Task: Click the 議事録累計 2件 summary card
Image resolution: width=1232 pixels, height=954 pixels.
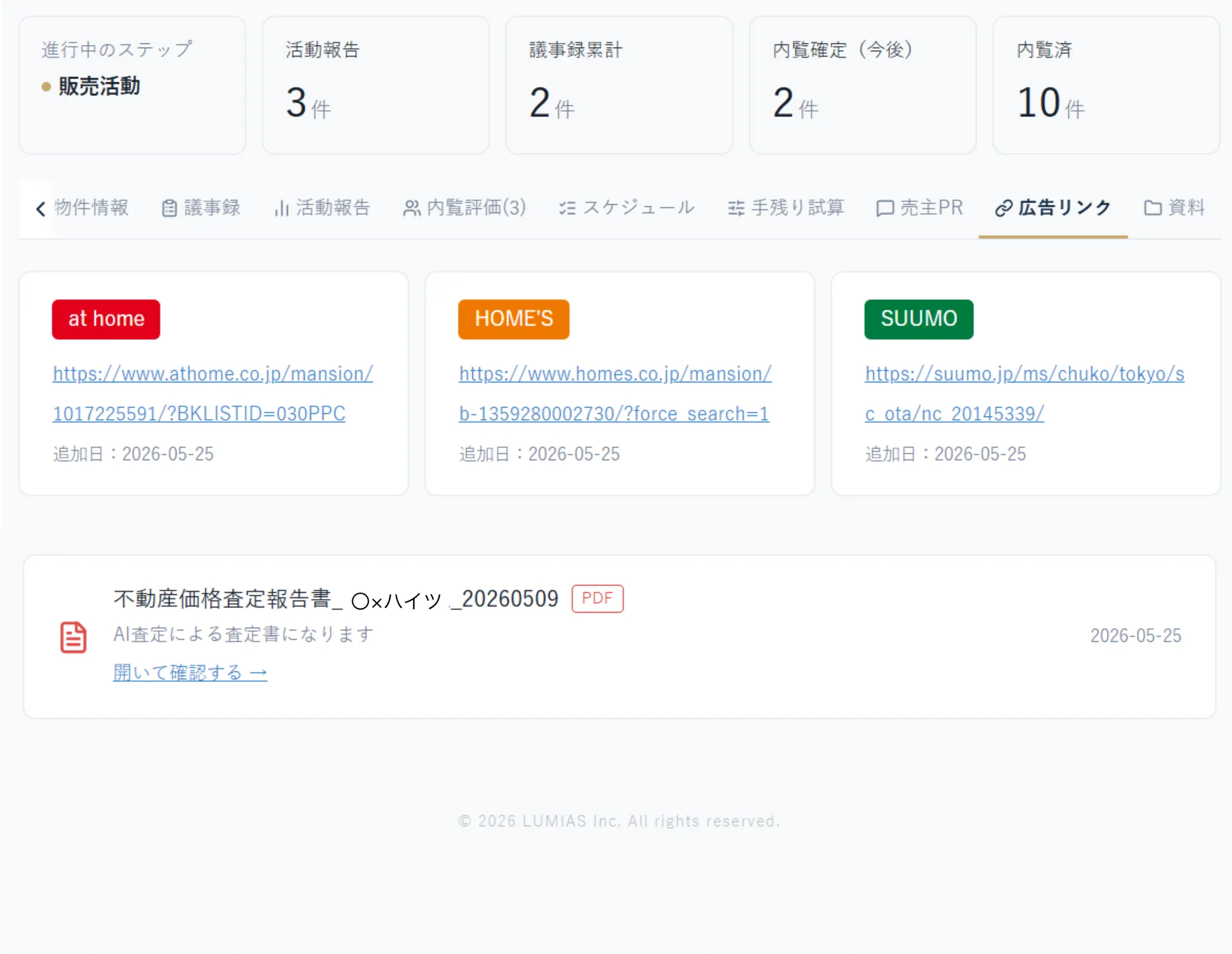Action: click(619, 85)
